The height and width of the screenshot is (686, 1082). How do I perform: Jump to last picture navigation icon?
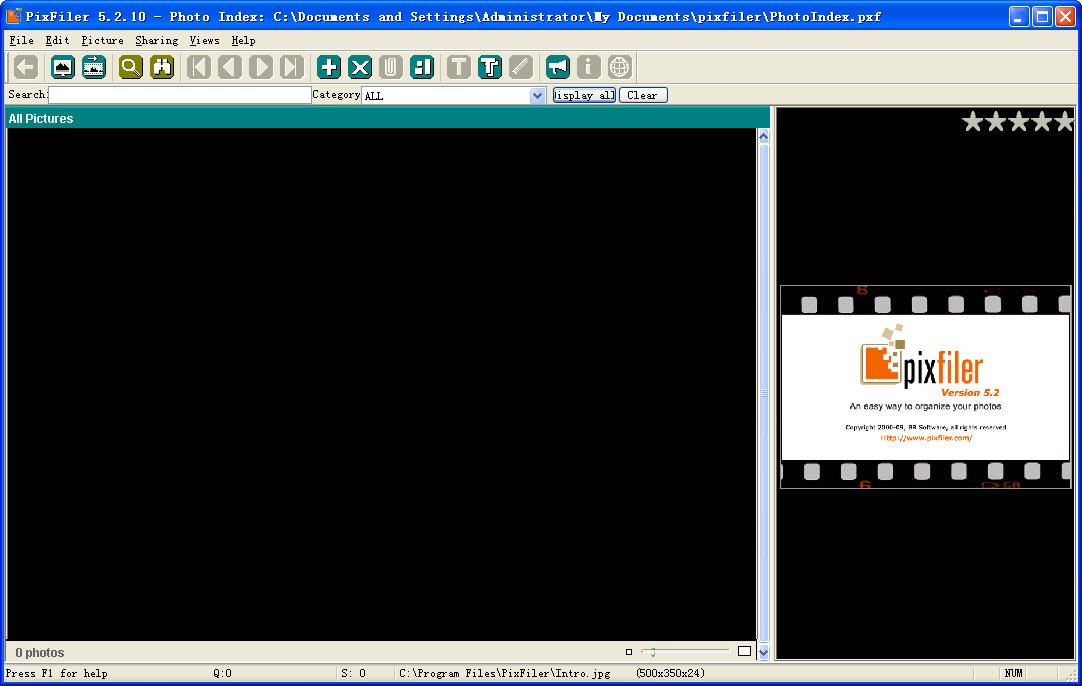[292, 67]
